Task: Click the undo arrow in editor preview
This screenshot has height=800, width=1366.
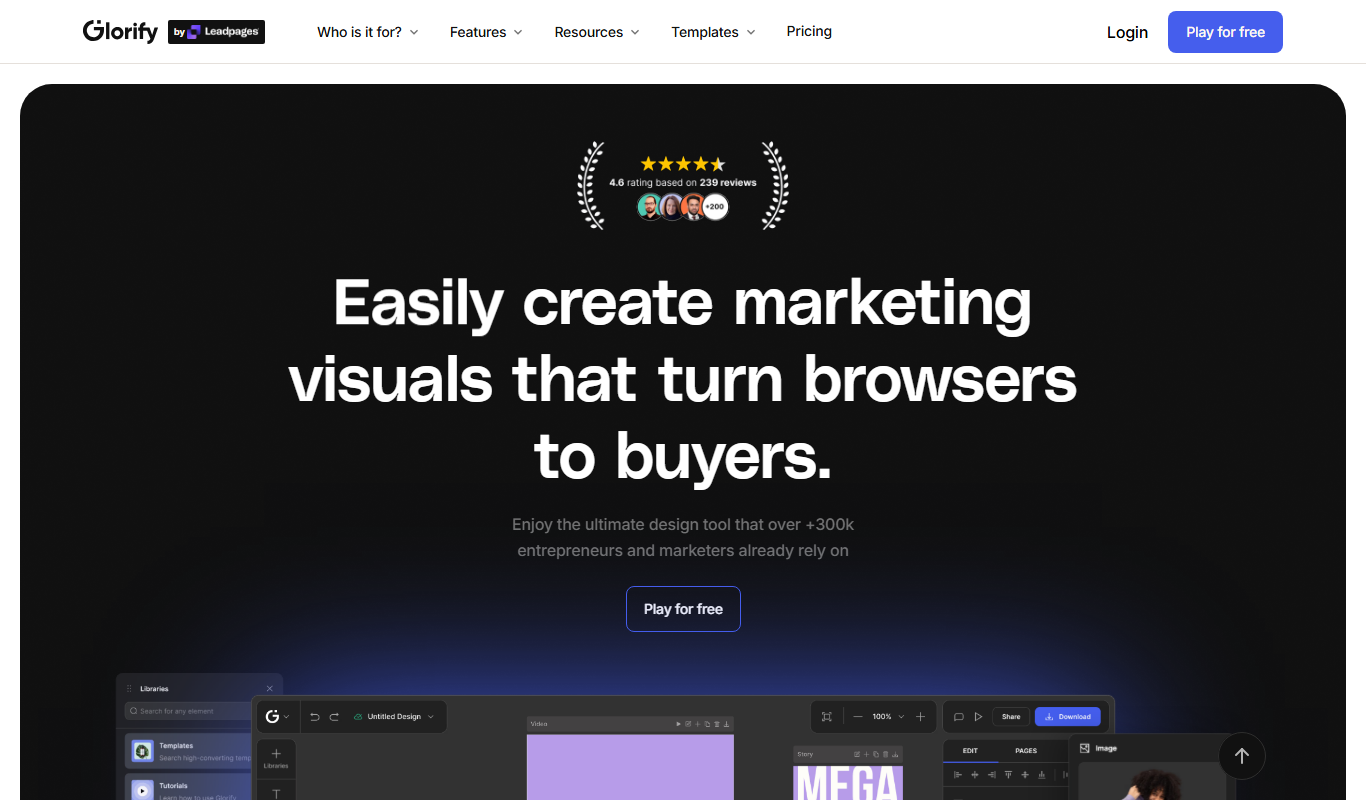Action: [315, 717]
